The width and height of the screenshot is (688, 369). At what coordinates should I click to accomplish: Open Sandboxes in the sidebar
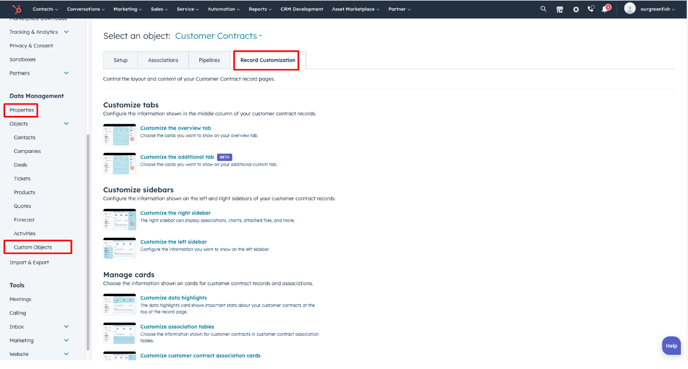[22, 59]
